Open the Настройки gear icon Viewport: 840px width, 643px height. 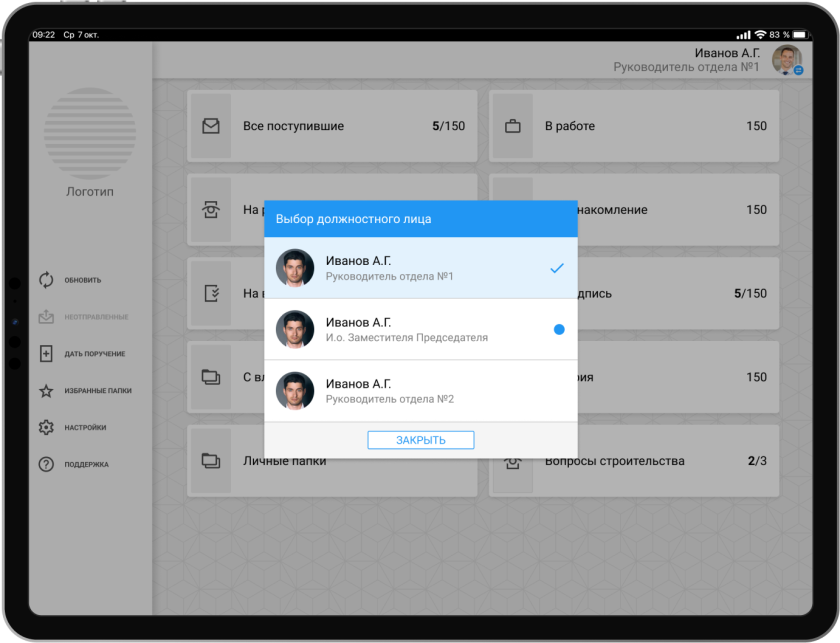click(x=46, y=428)
